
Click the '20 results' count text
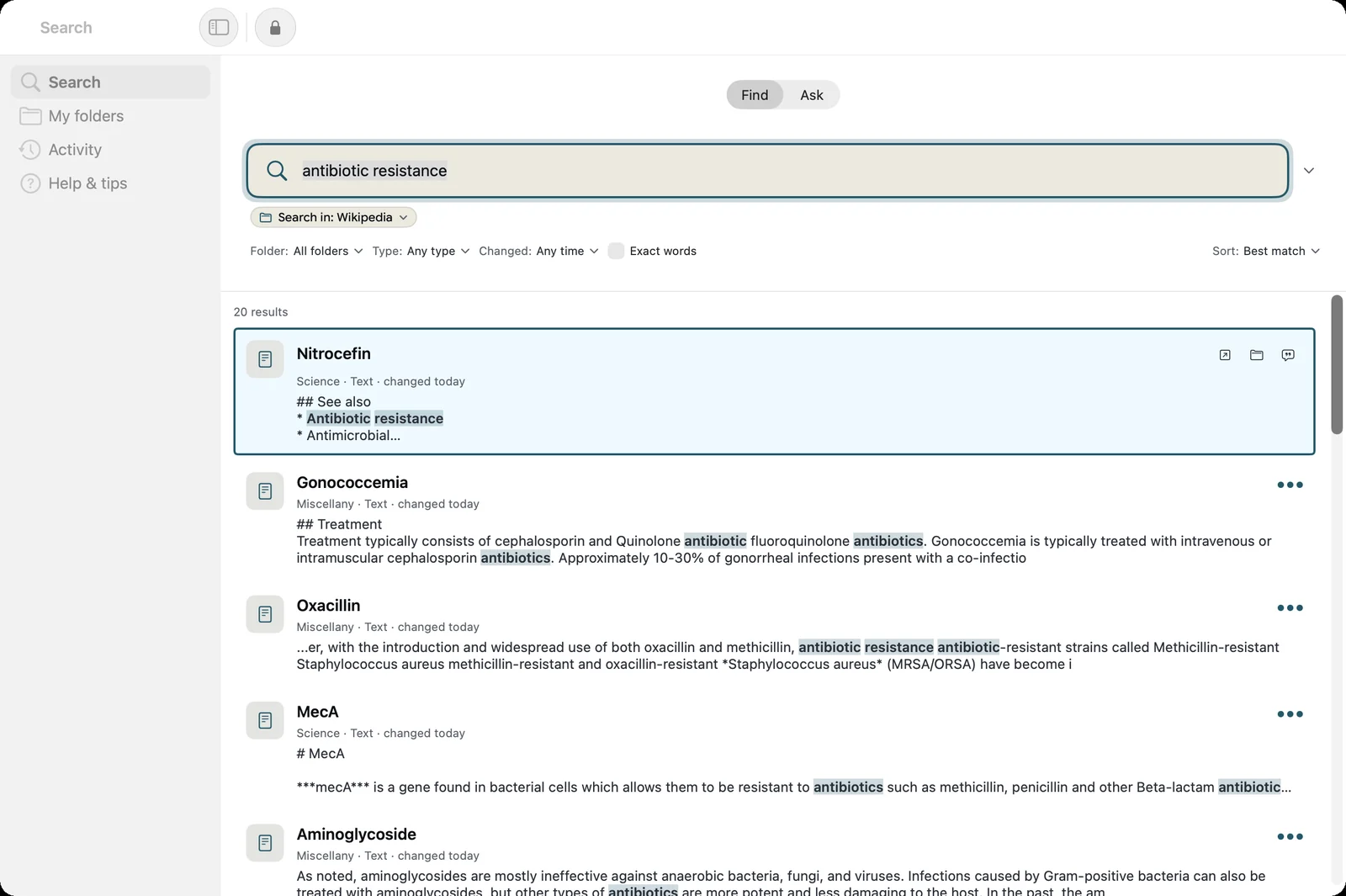pos(261,312)
